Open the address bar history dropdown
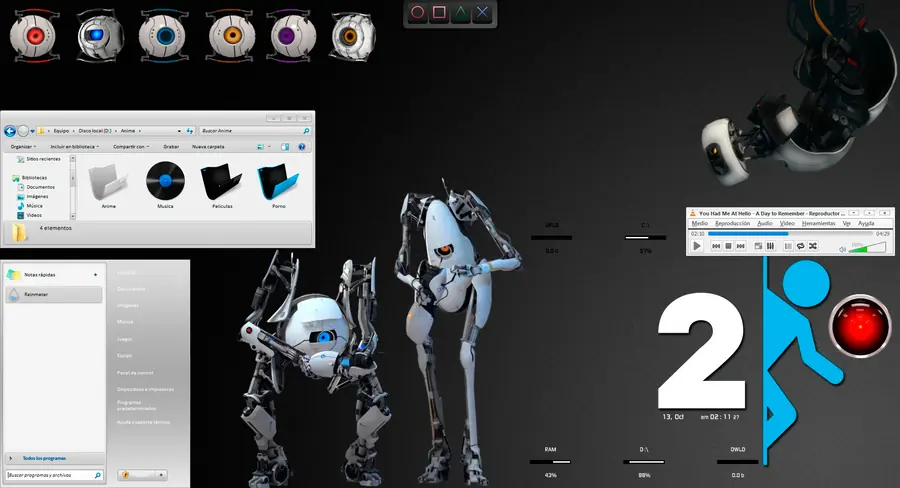 pyautogui.click(x=179, y=131)
